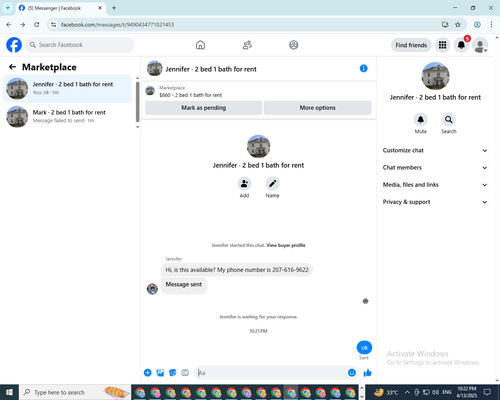This screenshot has height=400, width=500.
Task: Expand Media, files and links section
Action: 435,185
